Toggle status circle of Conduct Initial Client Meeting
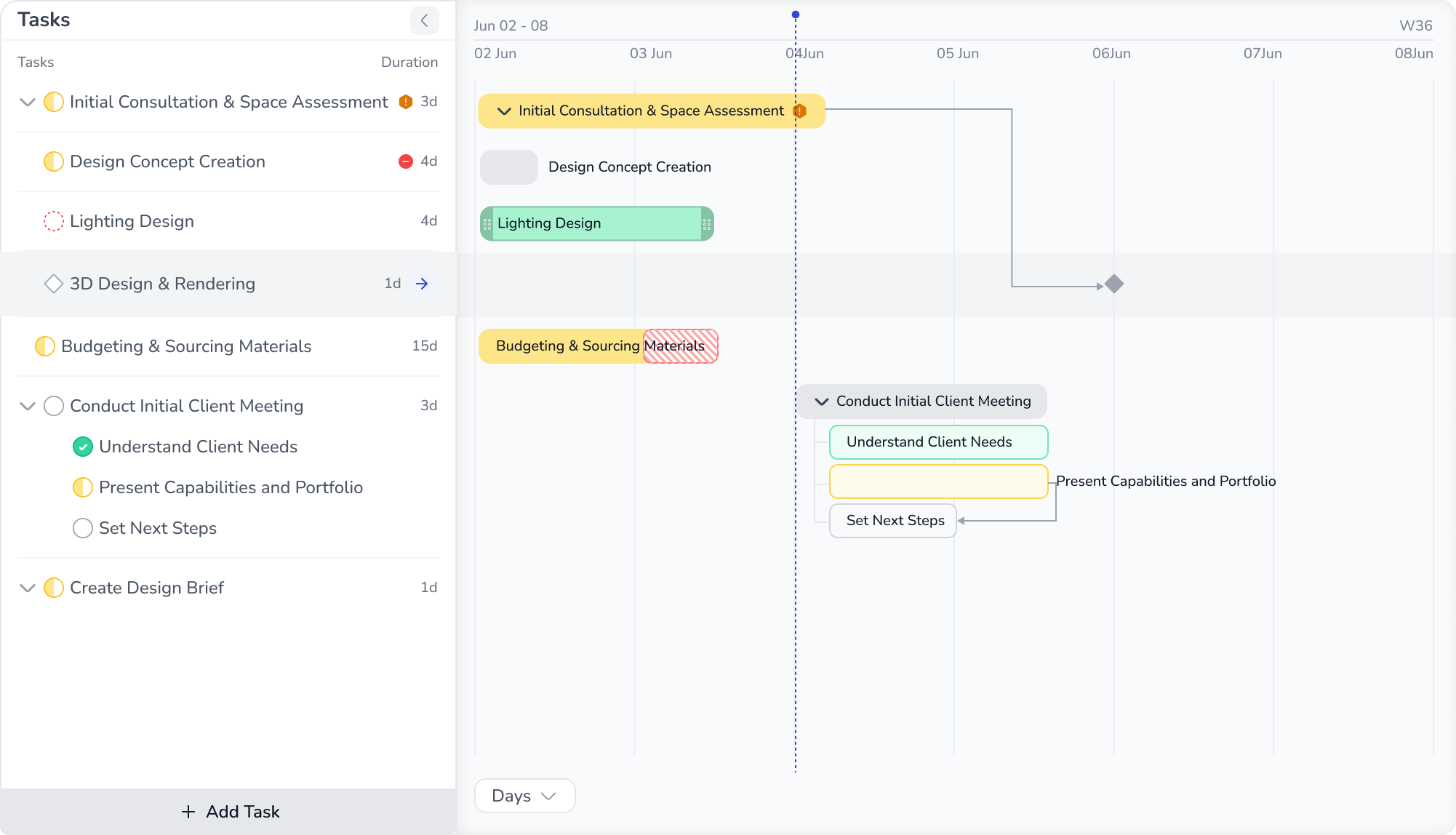Screen dimensions: 1456x835 (x=54, y=406)
